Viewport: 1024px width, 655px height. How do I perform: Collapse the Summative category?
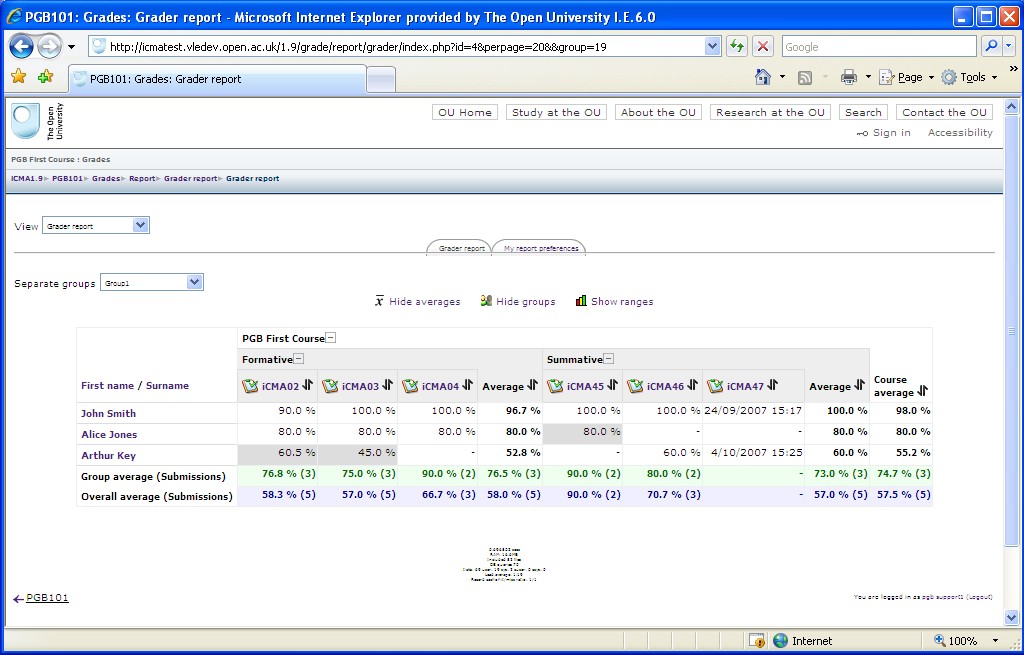[x=609, y=359]
